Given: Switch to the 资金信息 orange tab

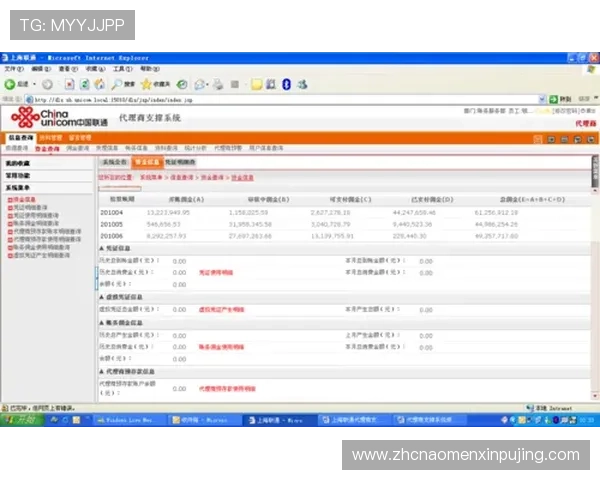Looking at the screenshot, I should tap(146, 161).
